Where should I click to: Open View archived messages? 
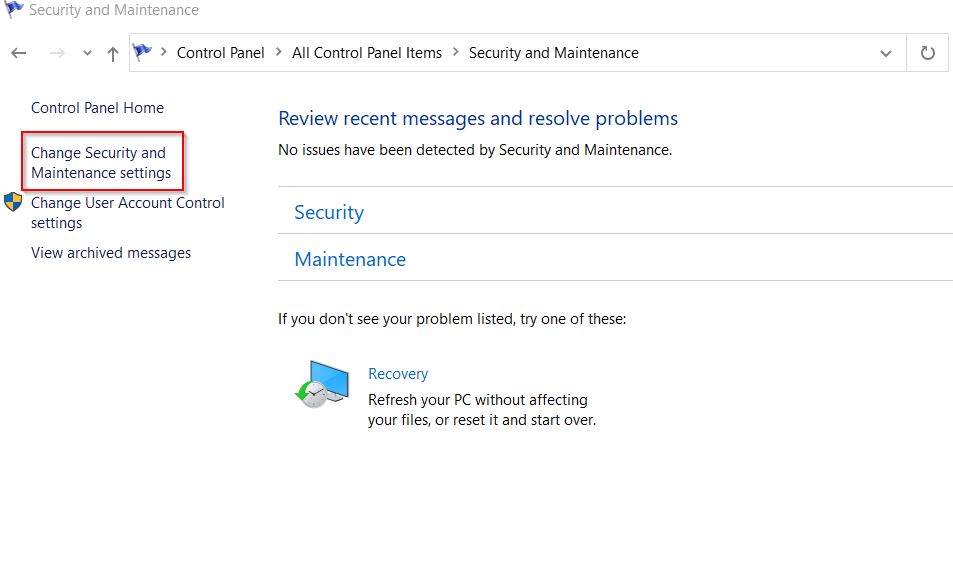(x=111, y=253)
